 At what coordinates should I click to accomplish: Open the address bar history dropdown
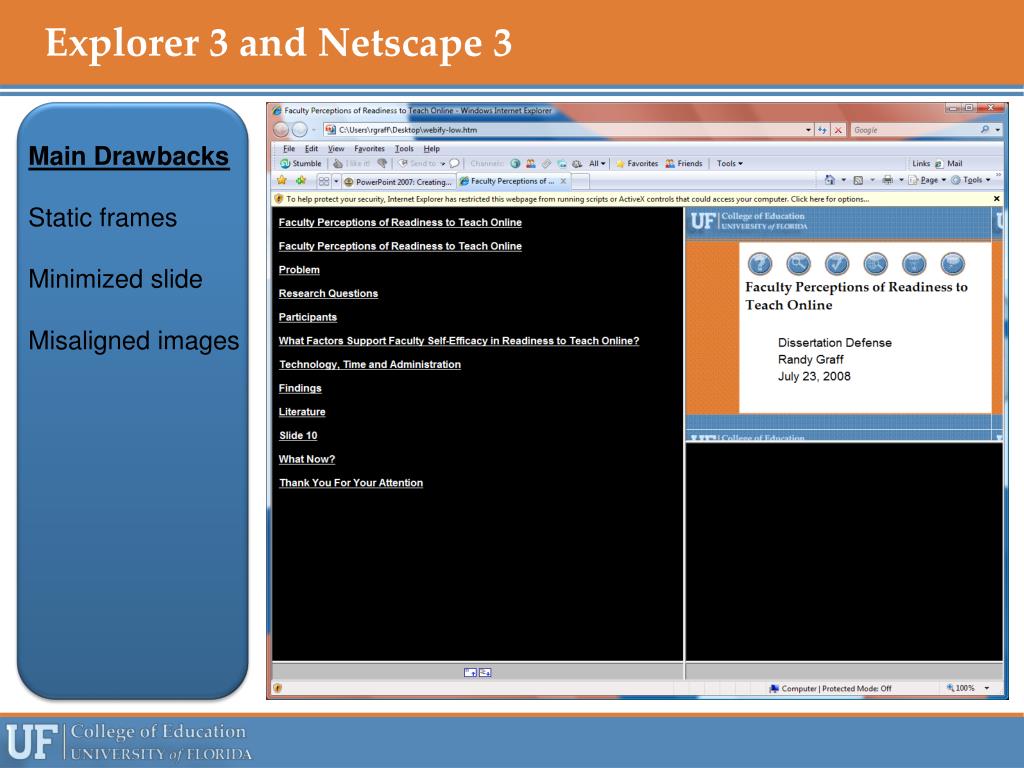[808, 130]
